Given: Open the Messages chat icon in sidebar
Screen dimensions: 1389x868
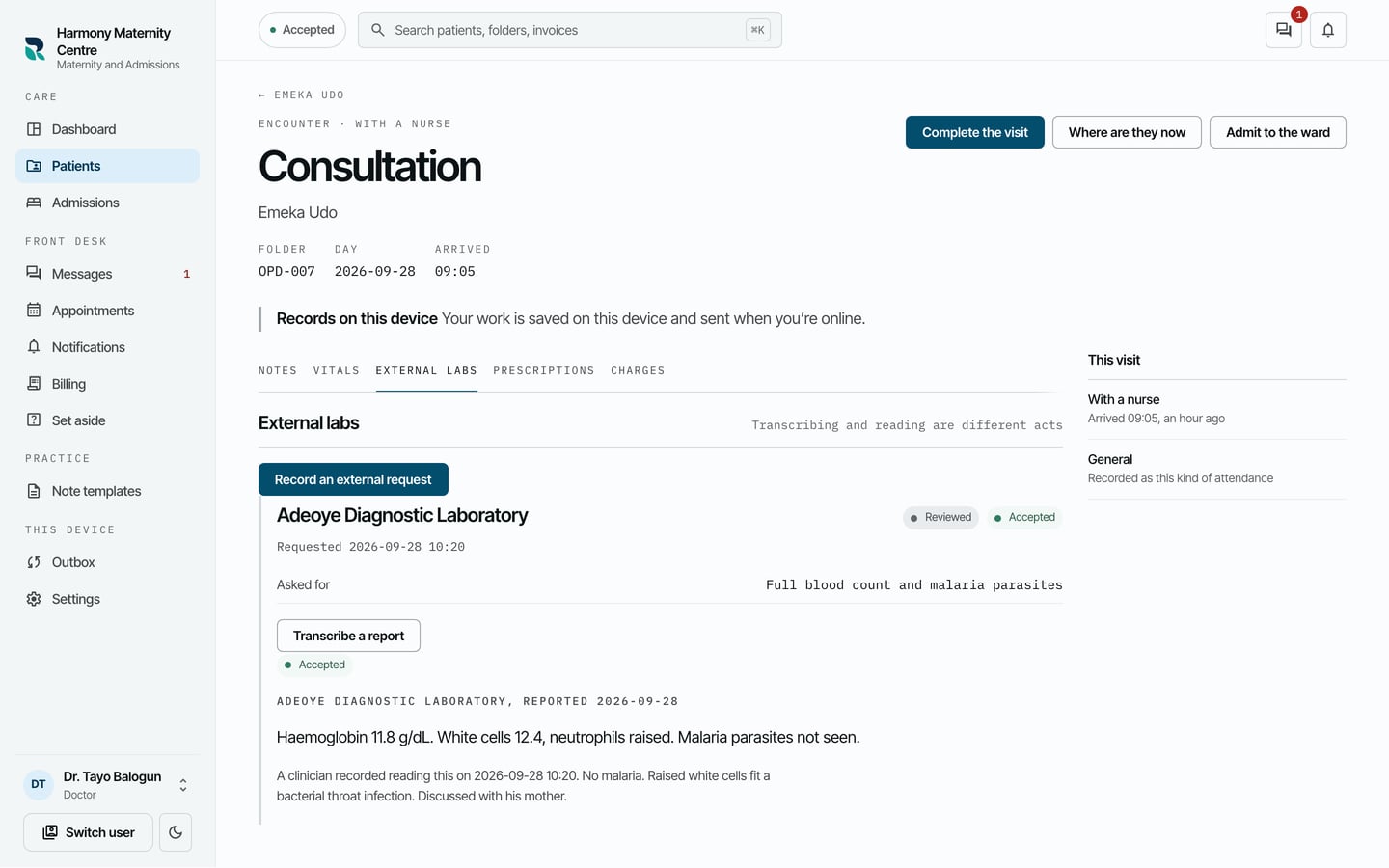Looking at the screenshot, I should 34,274.
